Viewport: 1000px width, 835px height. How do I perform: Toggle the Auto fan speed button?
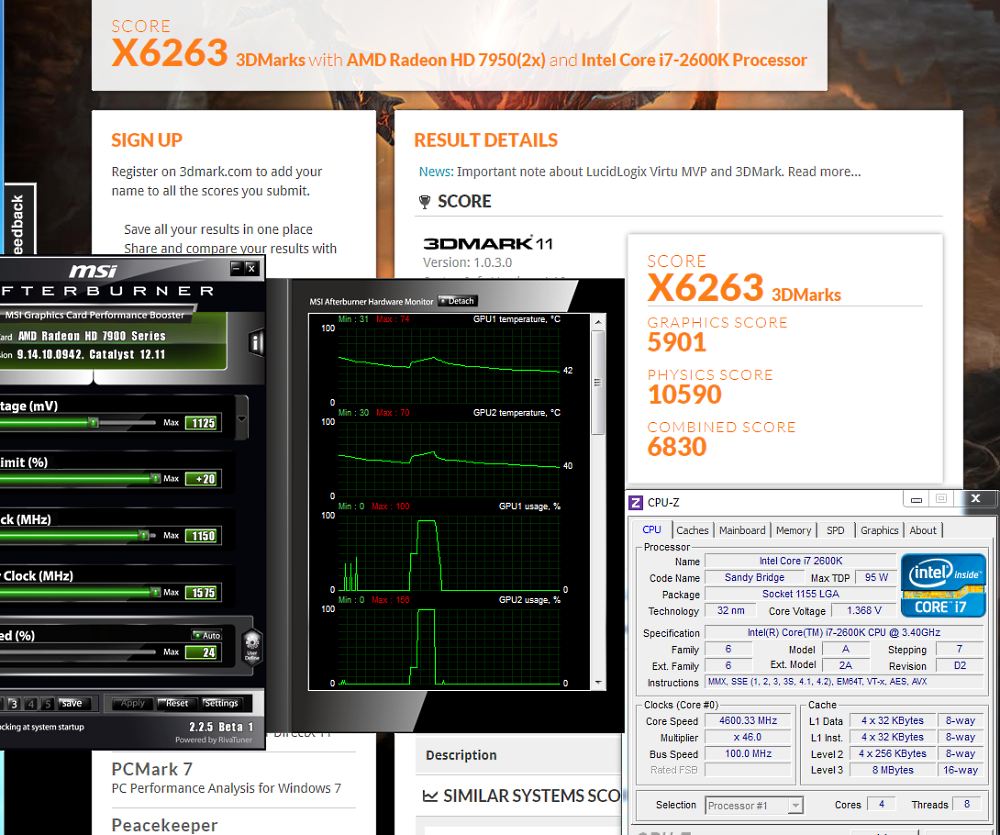pyautogui.click(x=207, y=635)
